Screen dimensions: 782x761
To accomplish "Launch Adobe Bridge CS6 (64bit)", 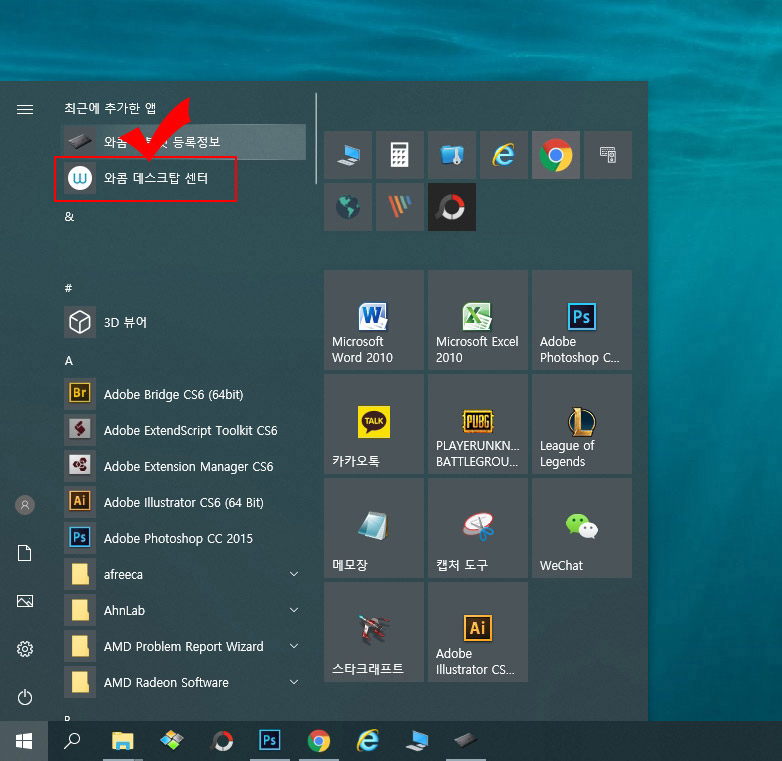I will [x=185, y=394].
